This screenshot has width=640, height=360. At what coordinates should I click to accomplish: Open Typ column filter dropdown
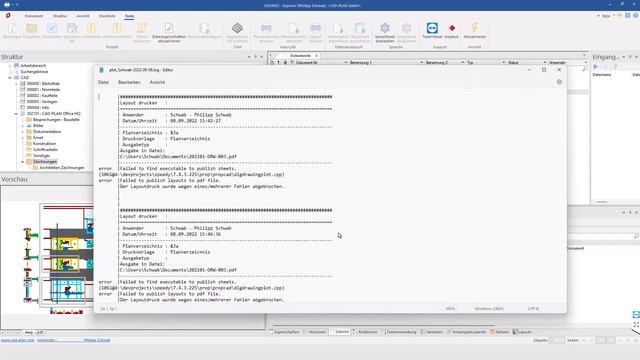(503, 62)
